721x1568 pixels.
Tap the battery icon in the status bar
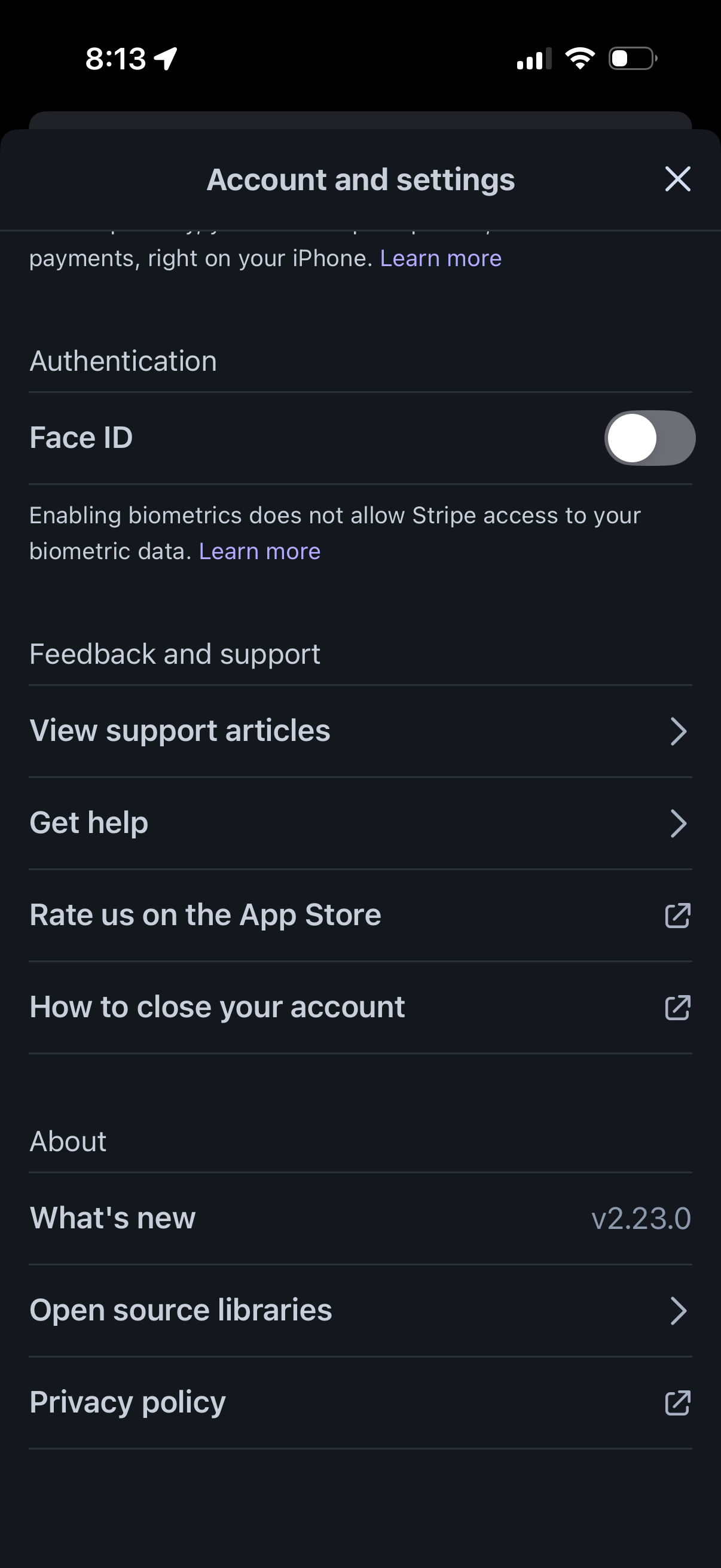630,58
